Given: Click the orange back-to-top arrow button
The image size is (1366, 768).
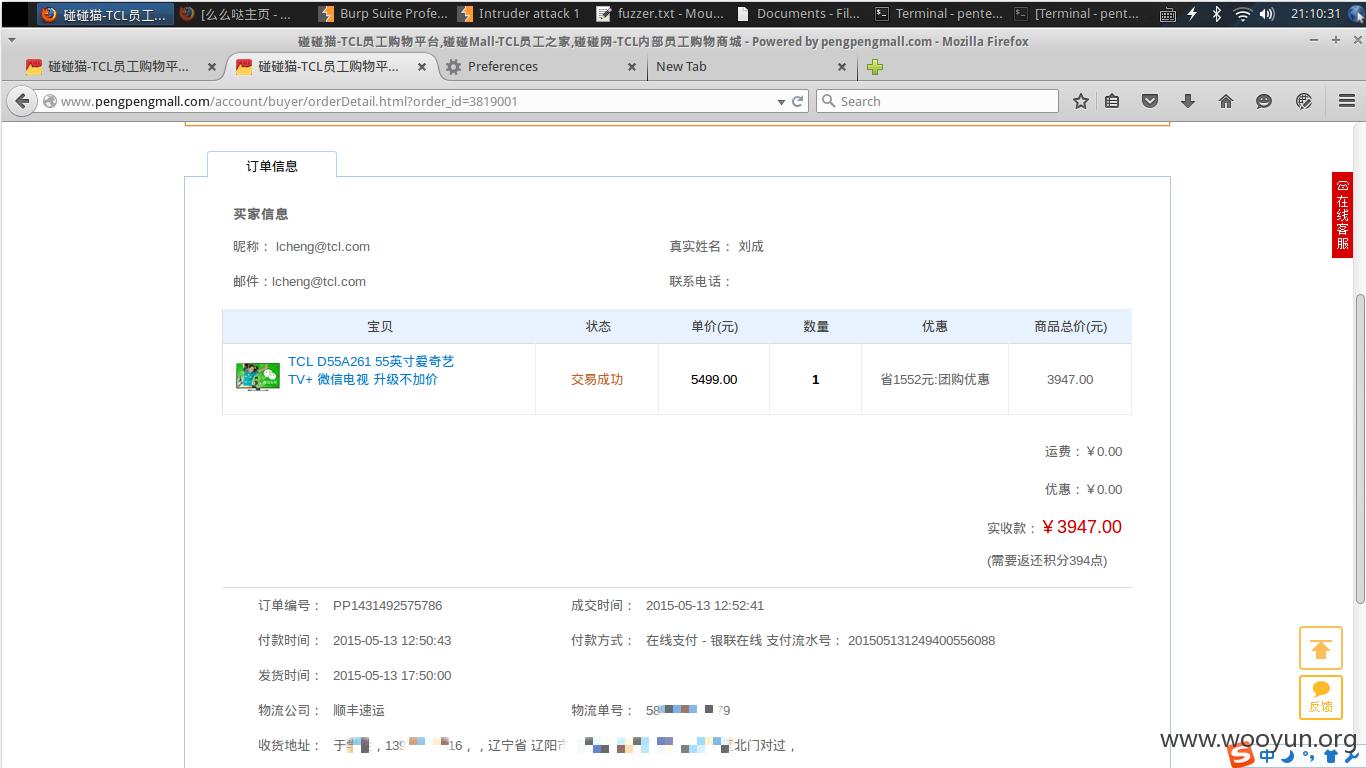Looking at the screenshot, I should coord(1320,648).
